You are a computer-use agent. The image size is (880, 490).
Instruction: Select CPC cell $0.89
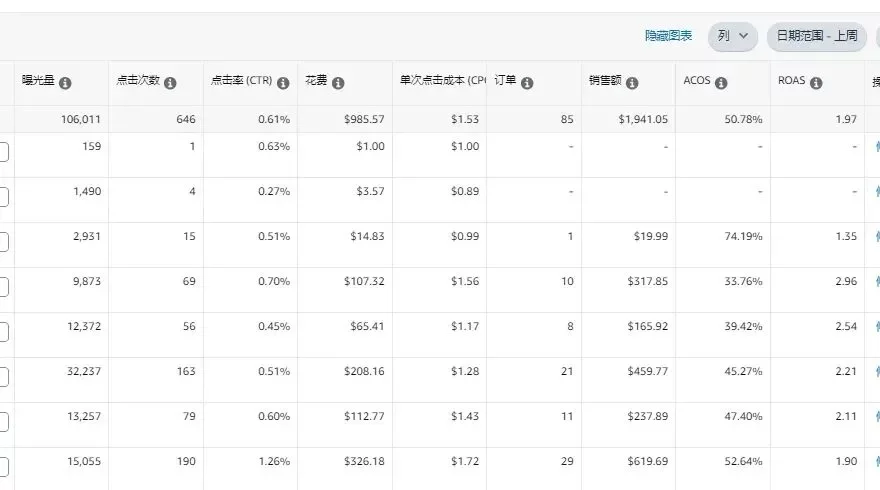[465, 191]
